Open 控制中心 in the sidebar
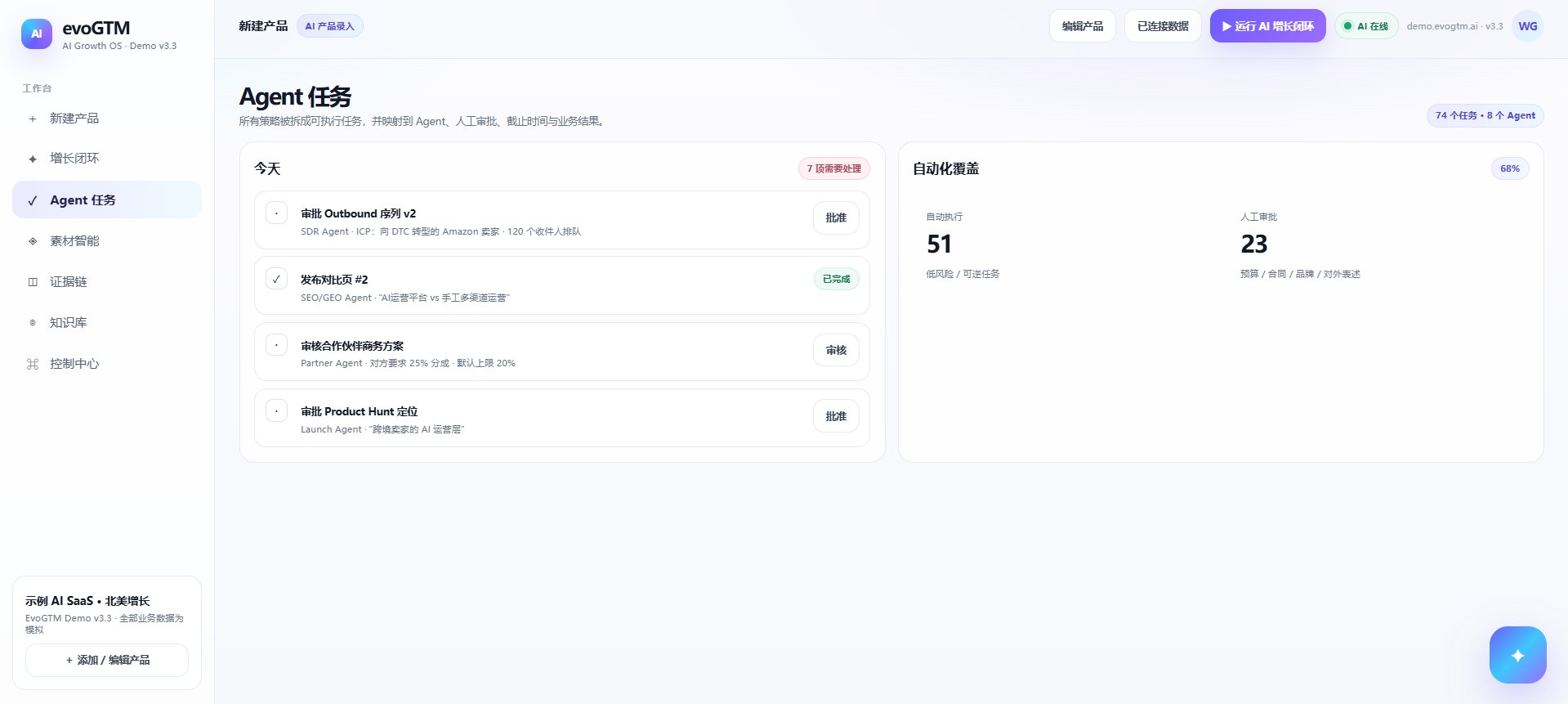Screen dimensions: 1568x704 107,364
